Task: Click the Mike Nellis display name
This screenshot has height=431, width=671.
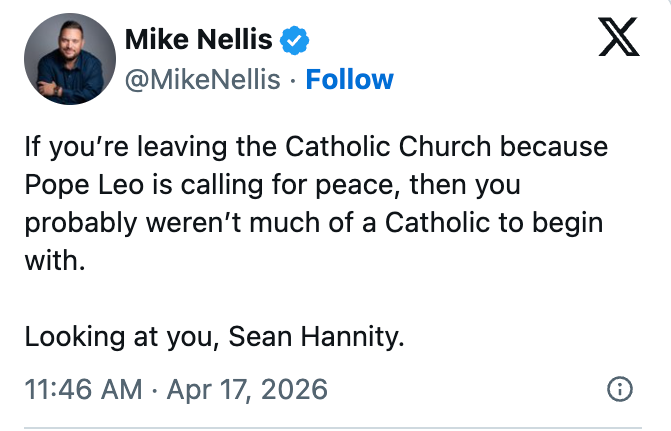Action: click(x=198, y=41)
